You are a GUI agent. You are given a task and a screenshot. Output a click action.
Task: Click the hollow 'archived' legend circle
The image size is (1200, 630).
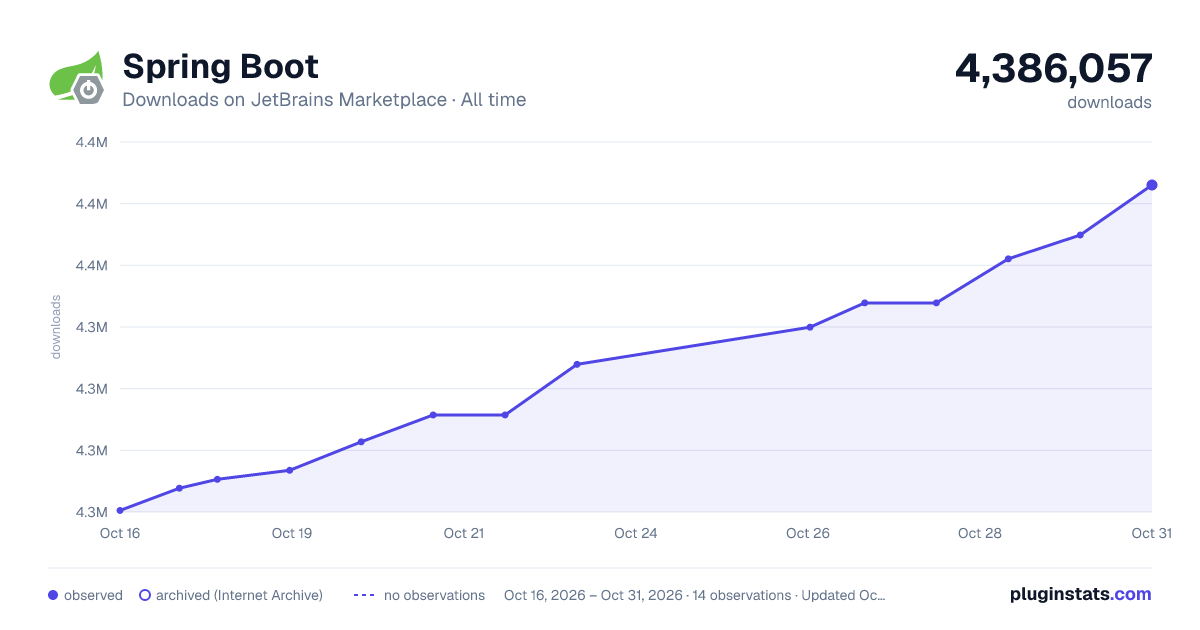pos(145,595)
